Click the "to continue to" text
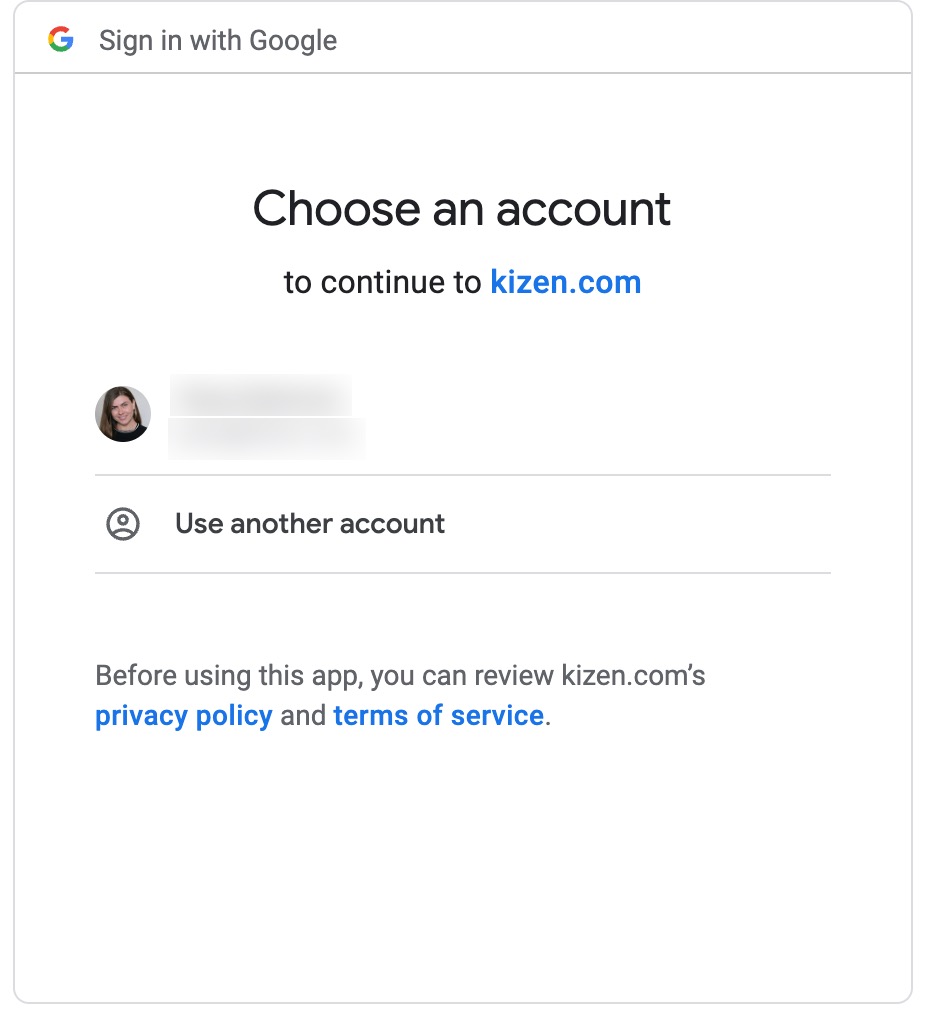942x1014 pixels. coord(383,283)
